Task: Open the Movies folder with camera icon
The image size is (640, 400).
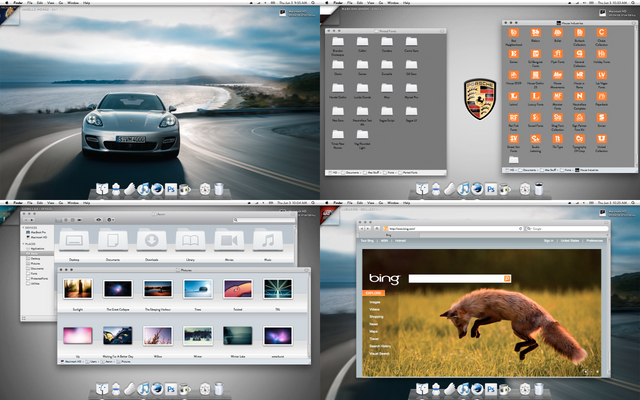Action: [x=229, y=240]
